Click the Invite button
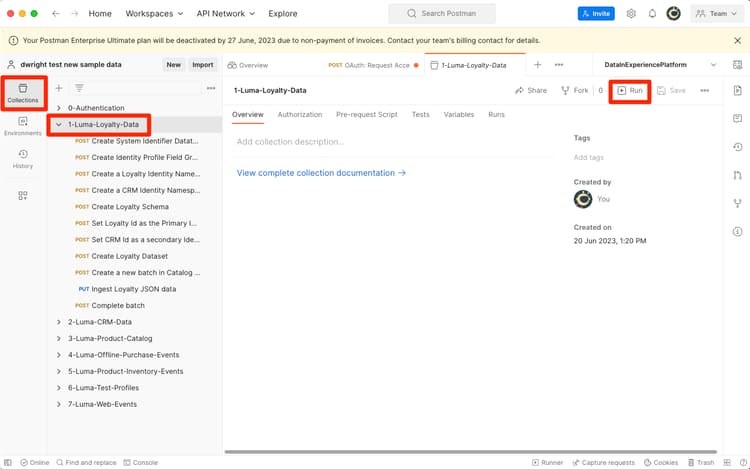Image resolution: width=750 pixels, height=469 pixels. point(596,13)
